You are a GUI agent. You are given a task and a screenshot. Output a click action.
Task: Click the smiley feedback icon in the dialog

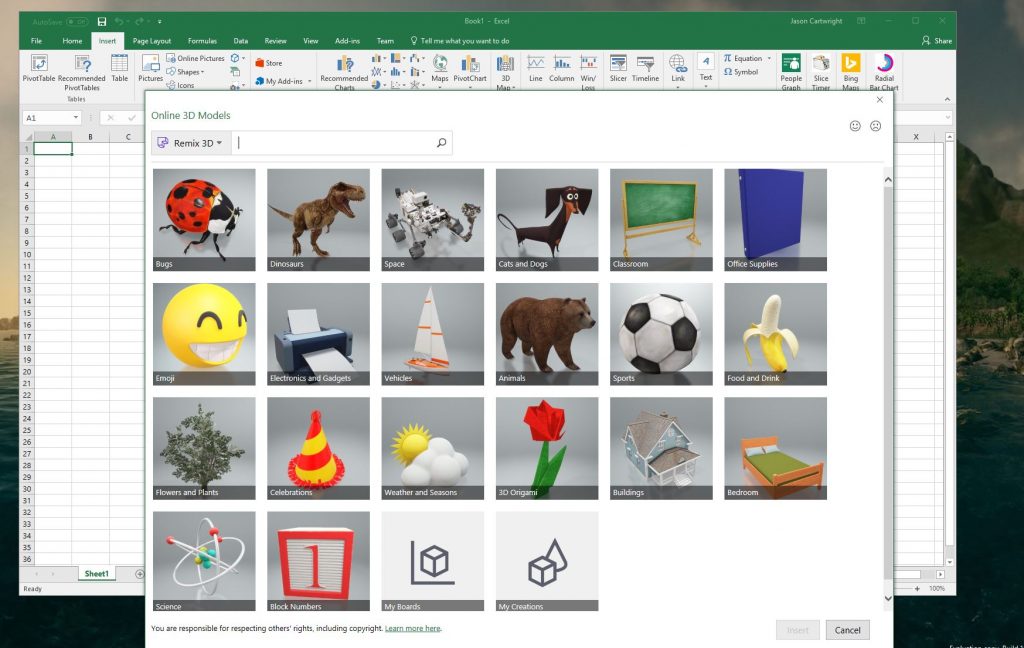point(855,126)
